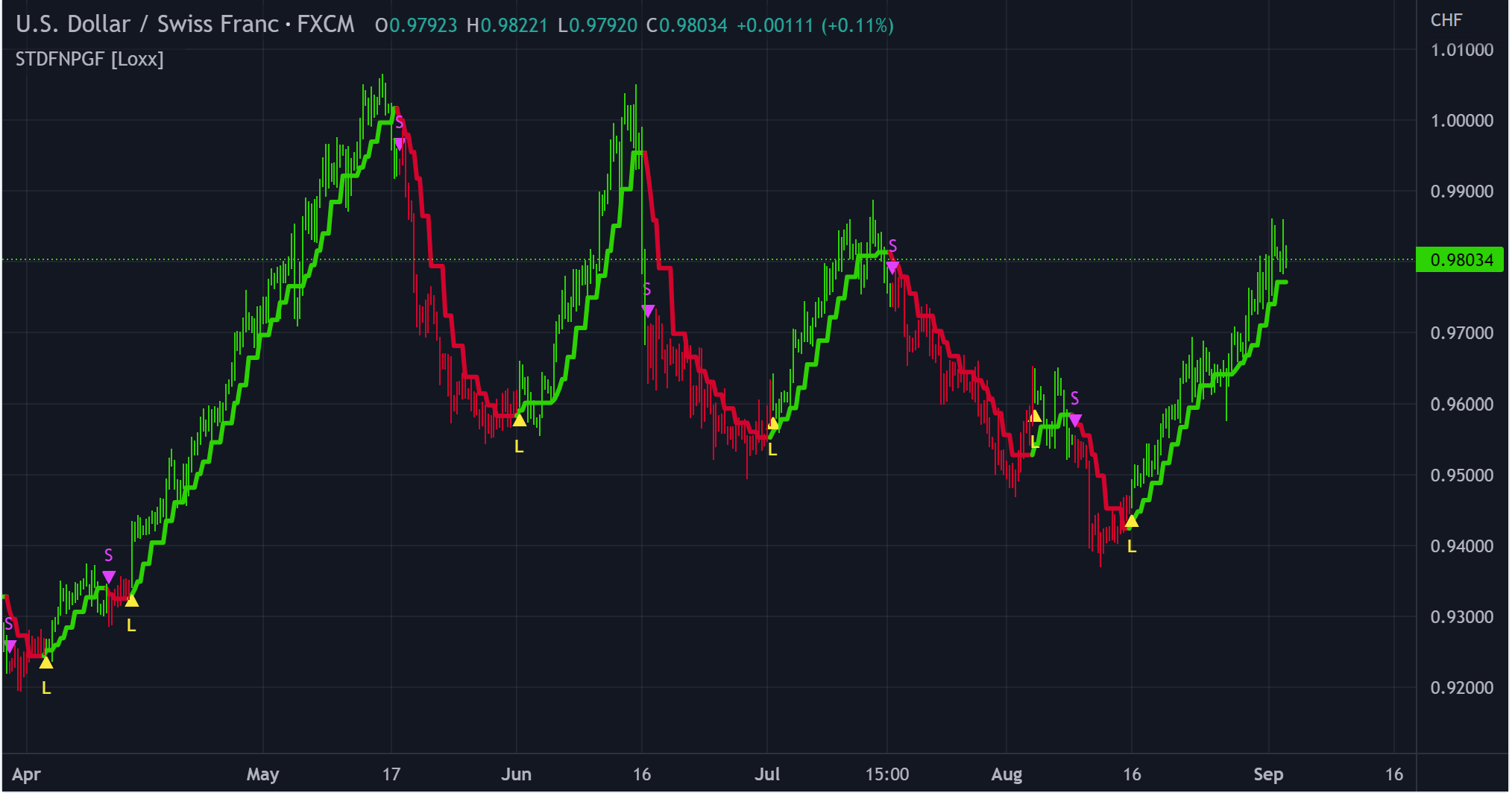Click the yellow long-signal triangle at the start of June
1512x793 pixels.
click(x=519, y=421)
